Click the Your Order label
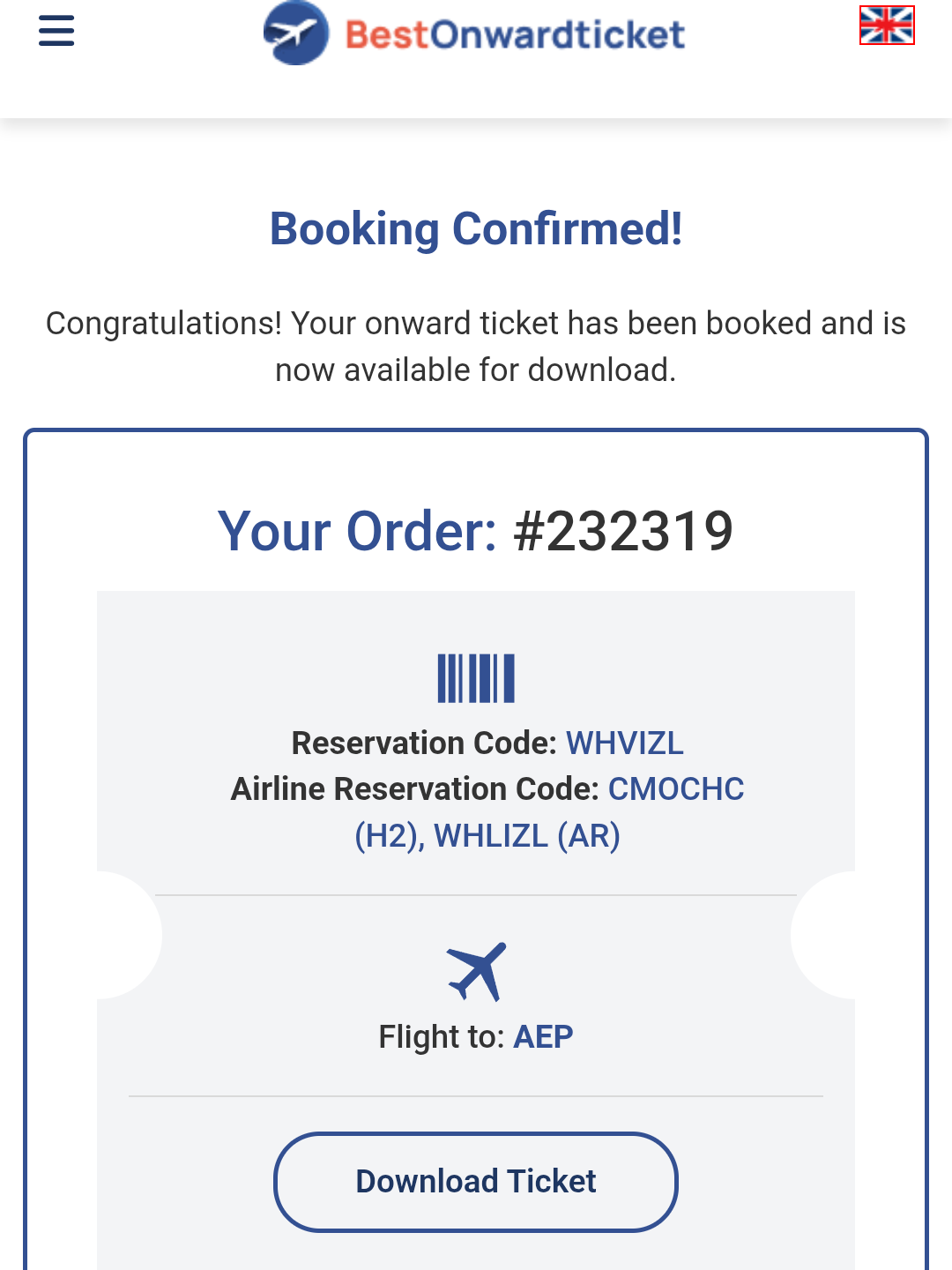The image size is (952, 1270). coord(357,531)
